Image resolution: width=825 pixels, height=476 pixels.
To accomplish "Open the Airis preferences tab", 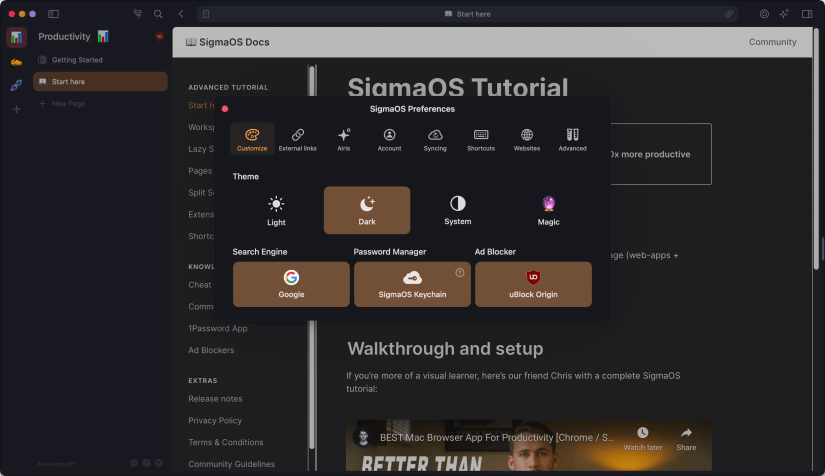I will [x=344, y=139].
